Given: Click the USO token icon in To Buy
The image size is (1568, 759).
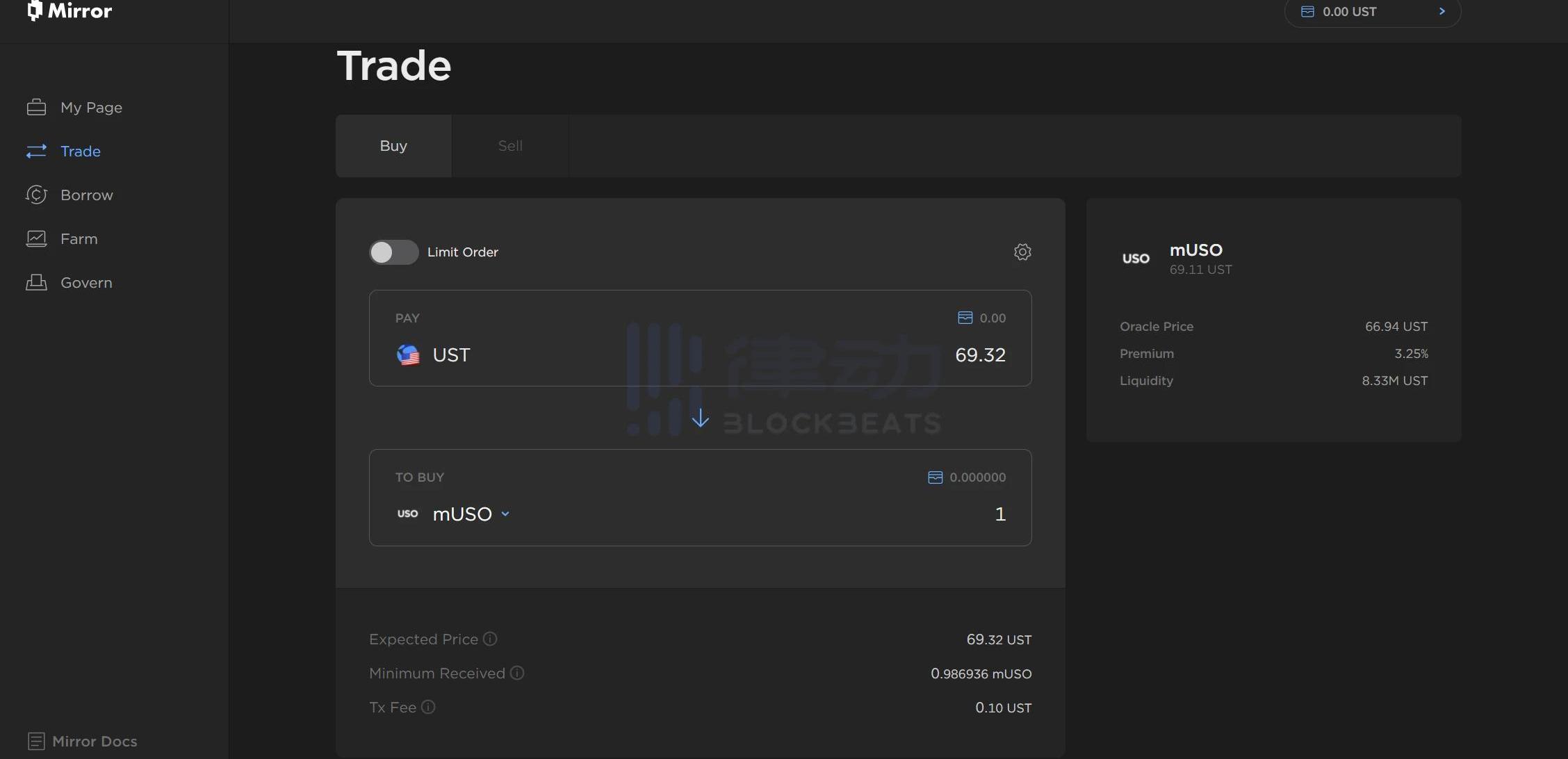Looking at the screenshot, I should [x=408, y=514].
